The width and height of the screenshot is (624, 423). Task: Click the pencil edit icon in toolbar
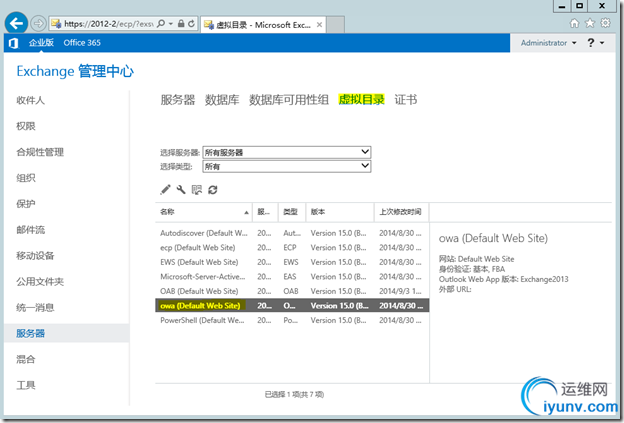[165, 189]
